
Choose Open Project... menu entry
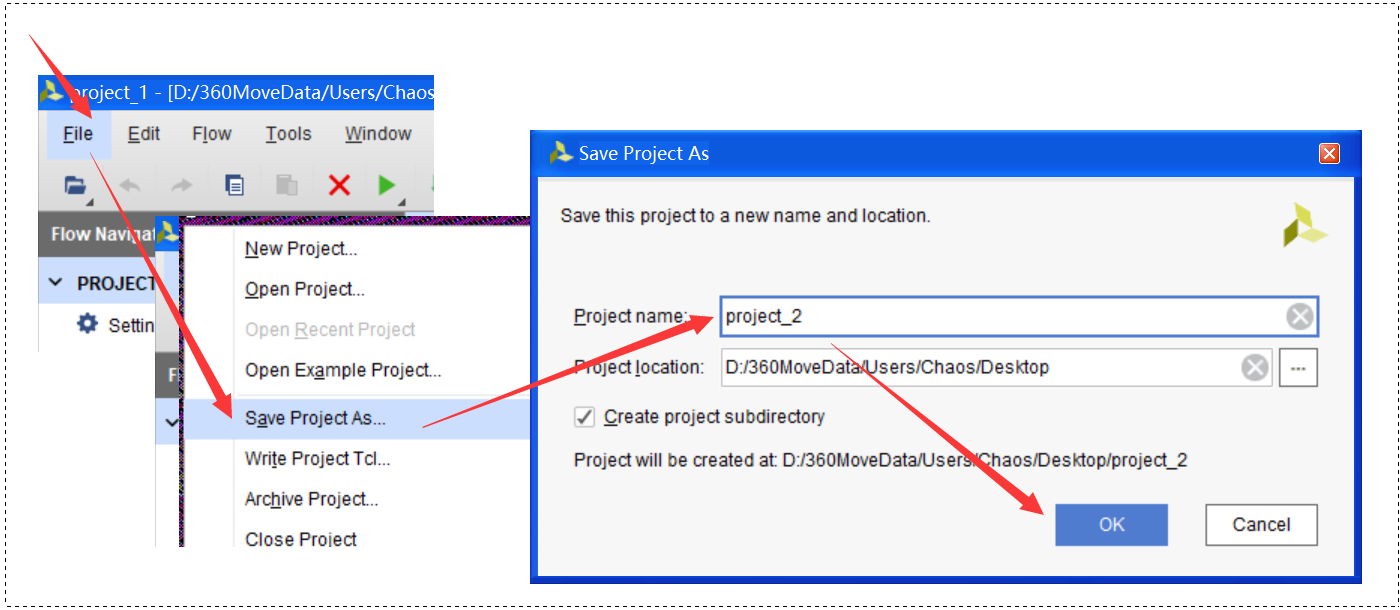(305, 289)
